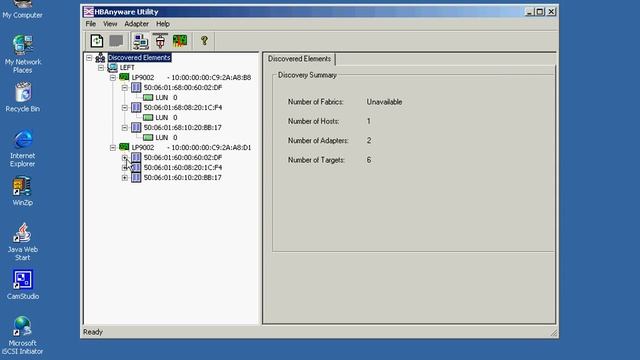Viewport: 640px width, 360px height.
Task: Select target text 50:06:01:68:08:20:1C:F4
Action: 182,107
